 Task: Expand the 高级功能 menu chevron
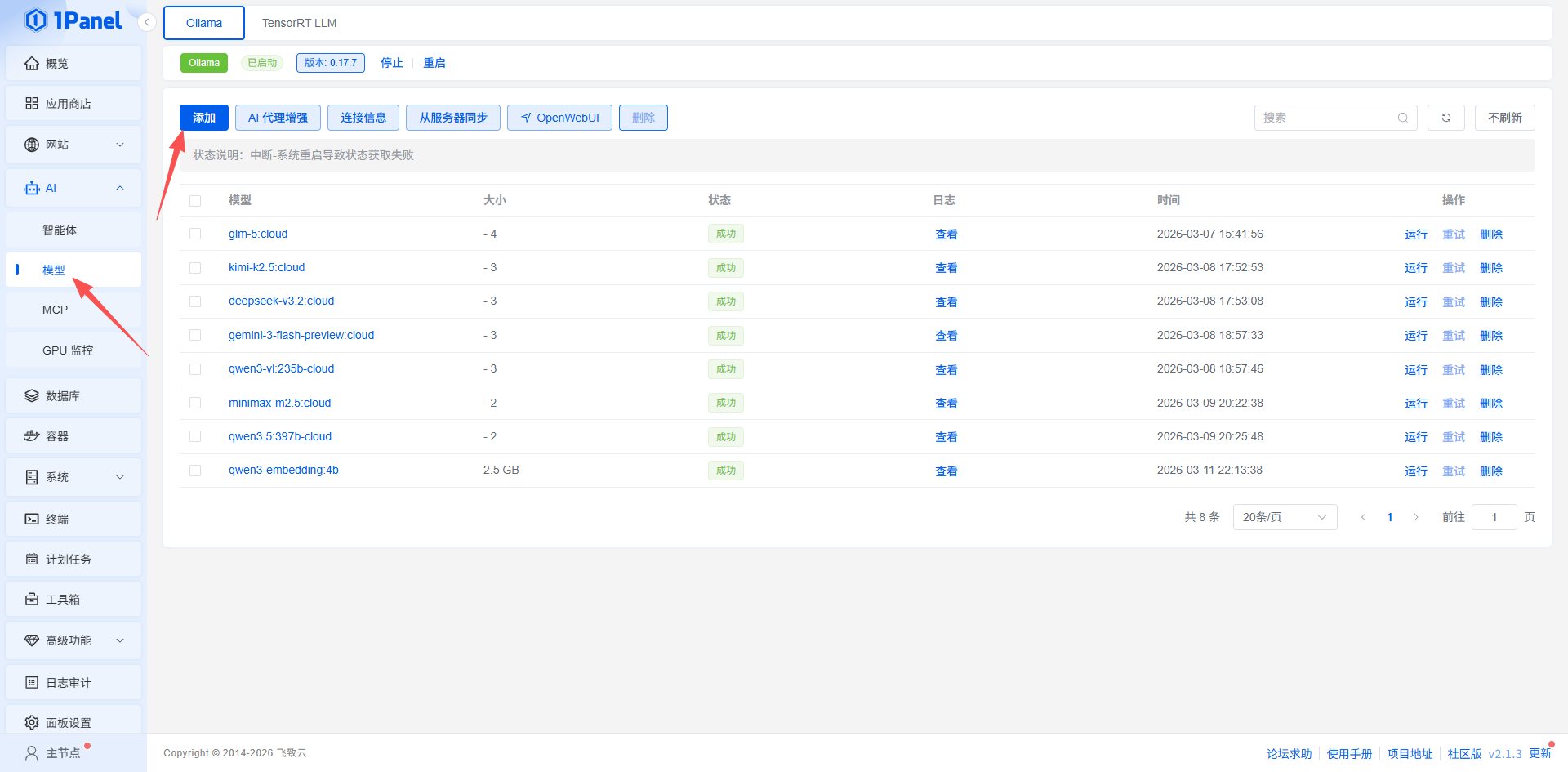click(x=120, y=640)
